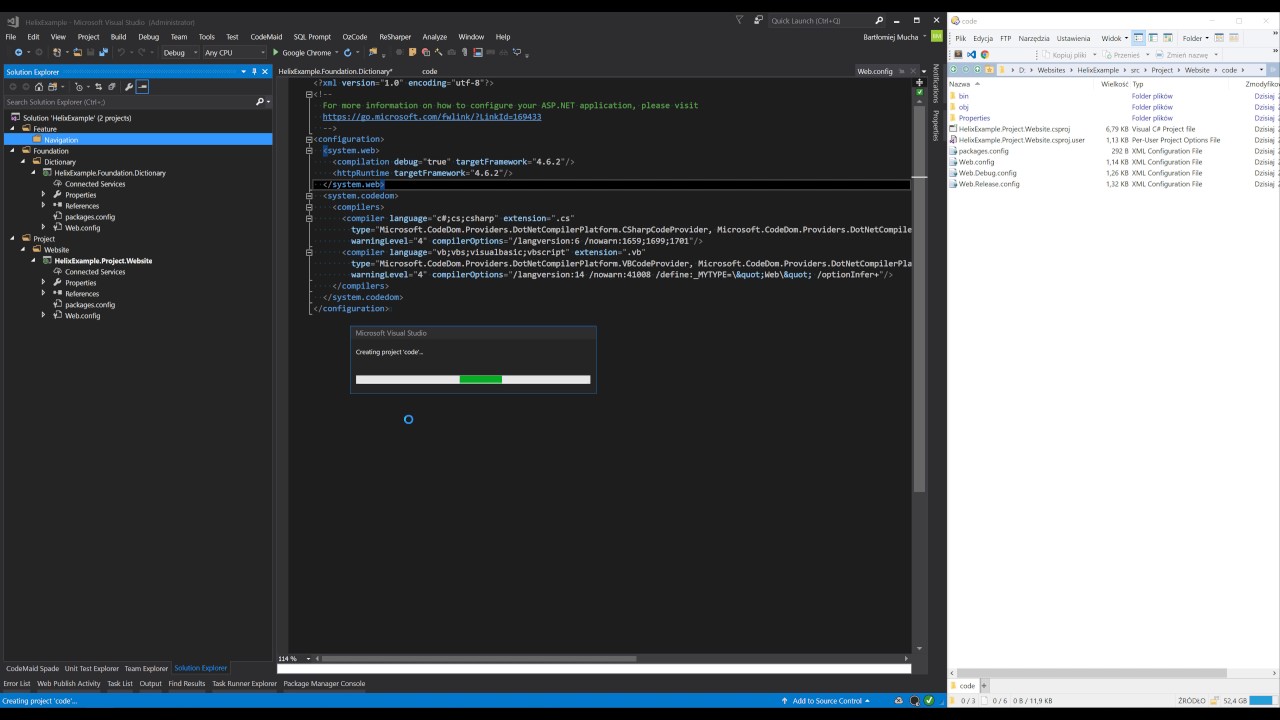
Task: Pin the Solution Explorer panel
Action: (254, 72)
